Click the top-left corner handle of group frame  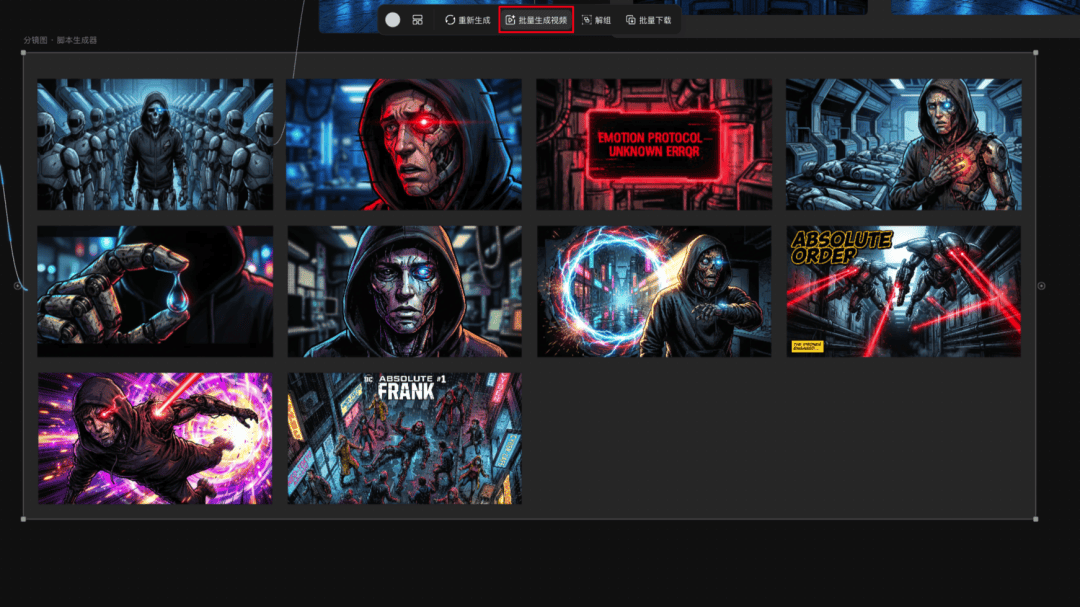(23, 52)
